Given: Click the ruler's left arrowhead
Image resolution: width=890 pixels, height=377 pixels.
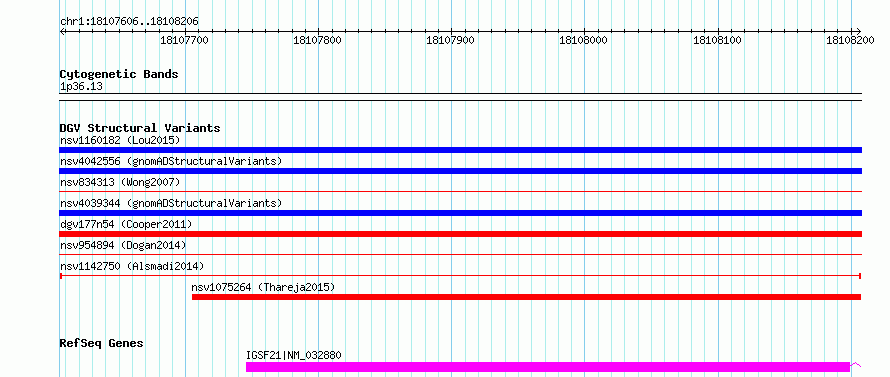Looking at the screenshot, I should point(62,31).
